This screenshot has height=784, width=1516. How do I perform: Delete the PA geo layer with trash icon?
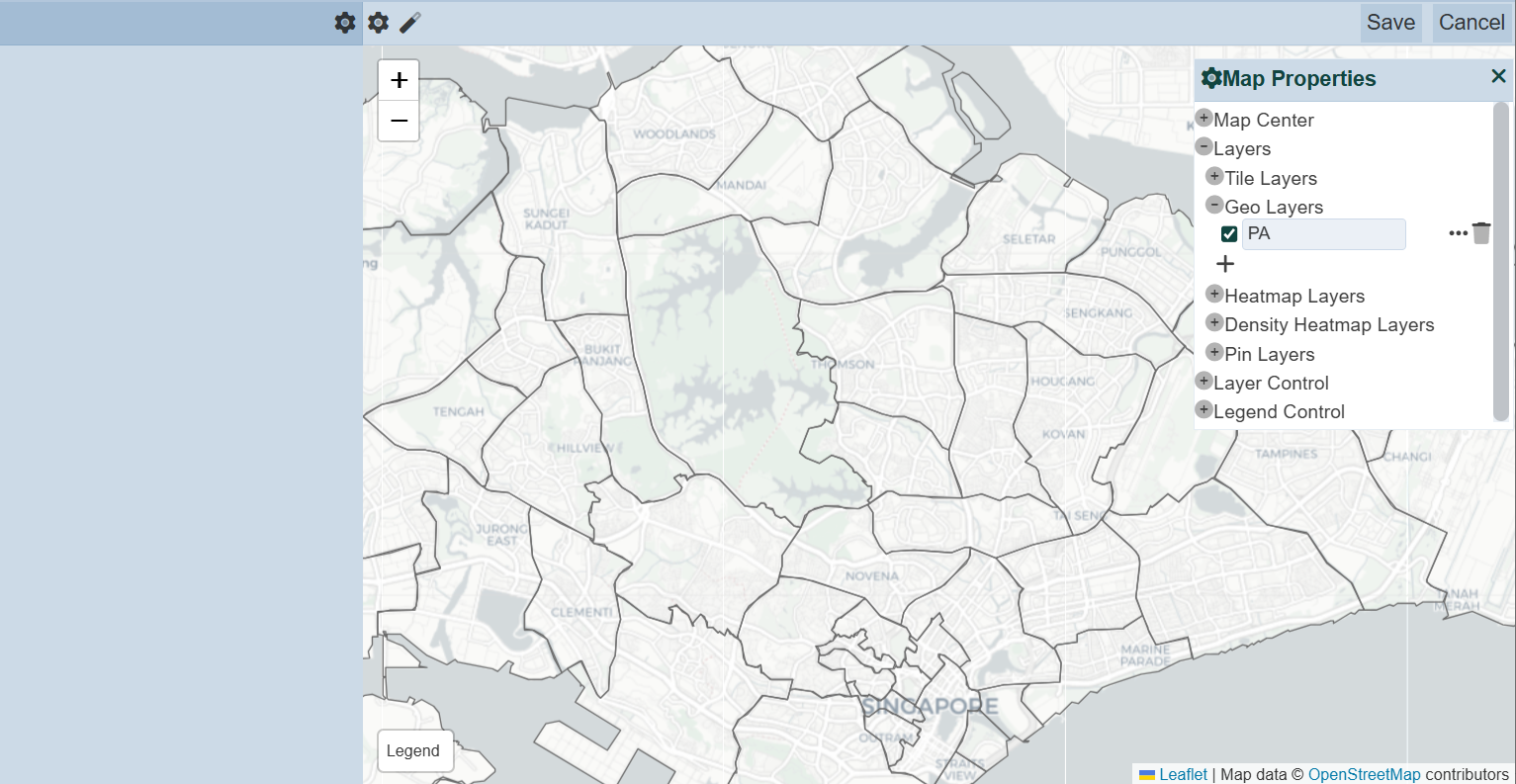[1481, 233]
